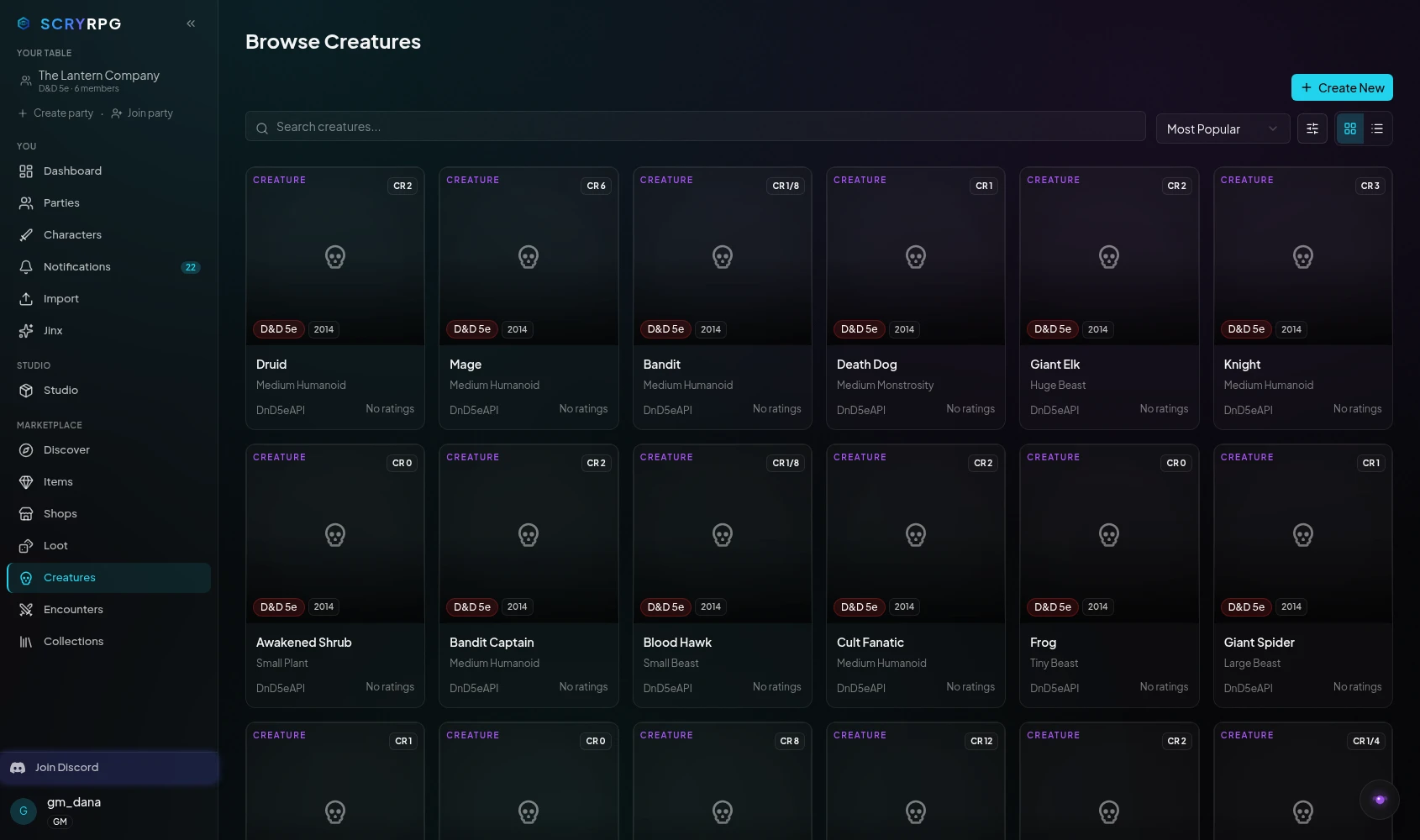Click the skull icon on Cult Fanatic card
Image resolution: width=1420 pixels, height=840 pixels.
coord(916,535)
